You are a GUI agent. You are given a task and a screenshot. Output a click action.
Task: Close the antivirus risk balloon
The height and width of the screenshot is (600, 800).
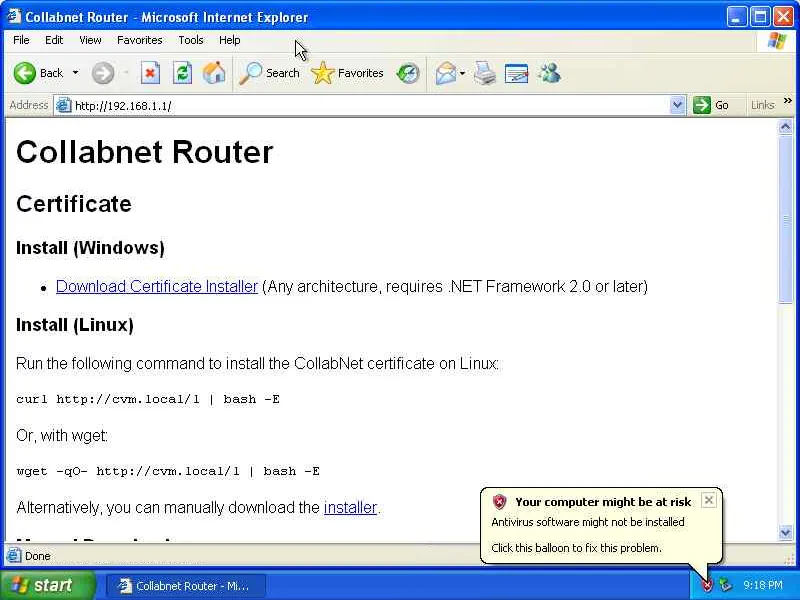708,501
